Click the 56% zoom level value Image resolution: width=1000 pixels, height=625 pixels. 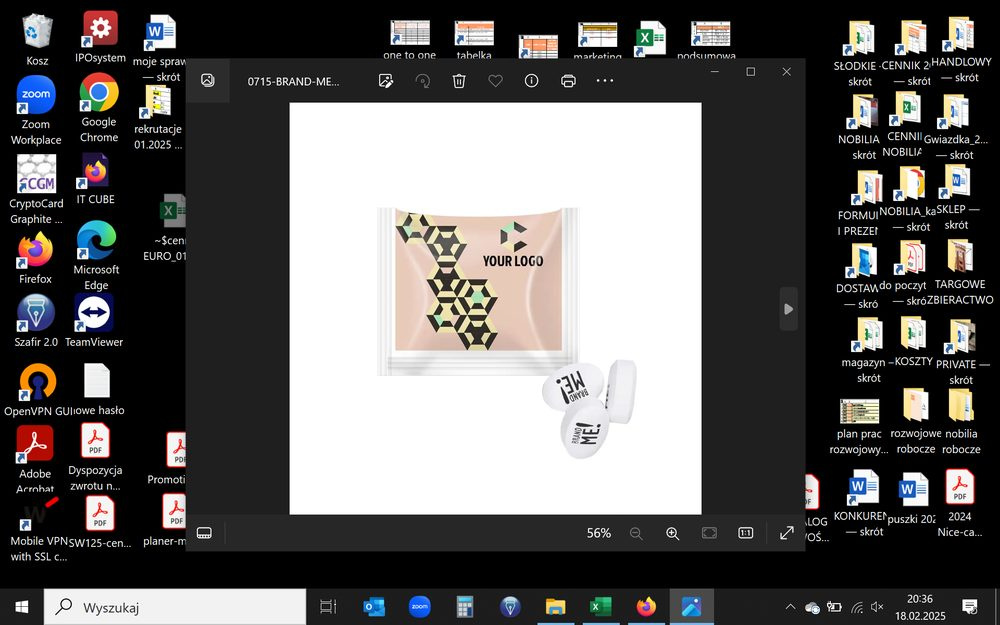click(x=599, y=533)
